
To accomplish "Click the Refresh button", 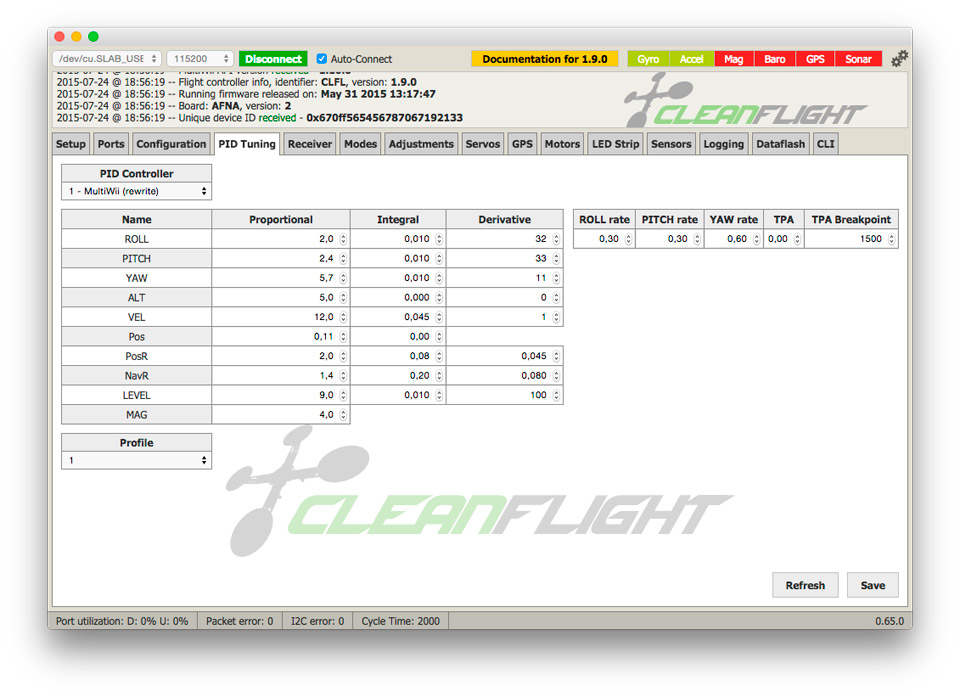I will (805, 585).
